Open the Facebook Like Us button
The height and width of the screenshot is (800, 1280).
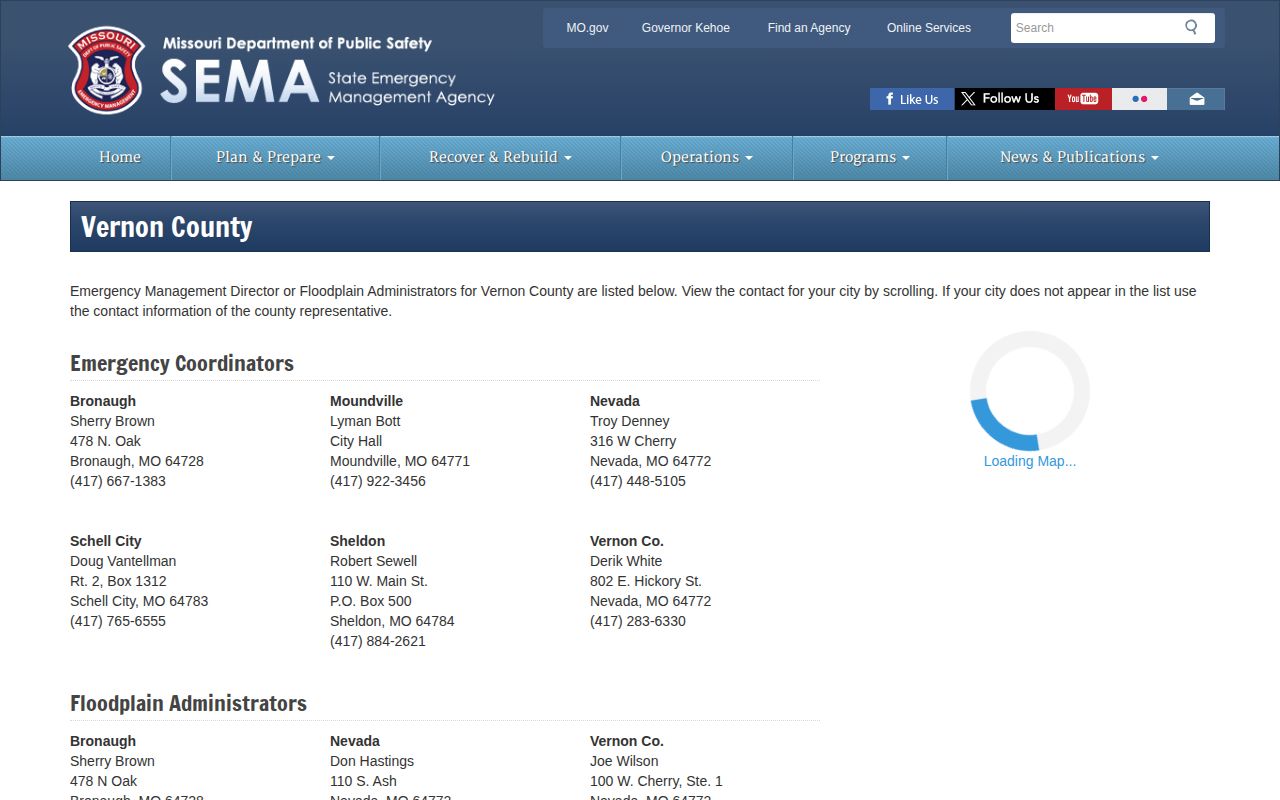click(x=912, y=99)
